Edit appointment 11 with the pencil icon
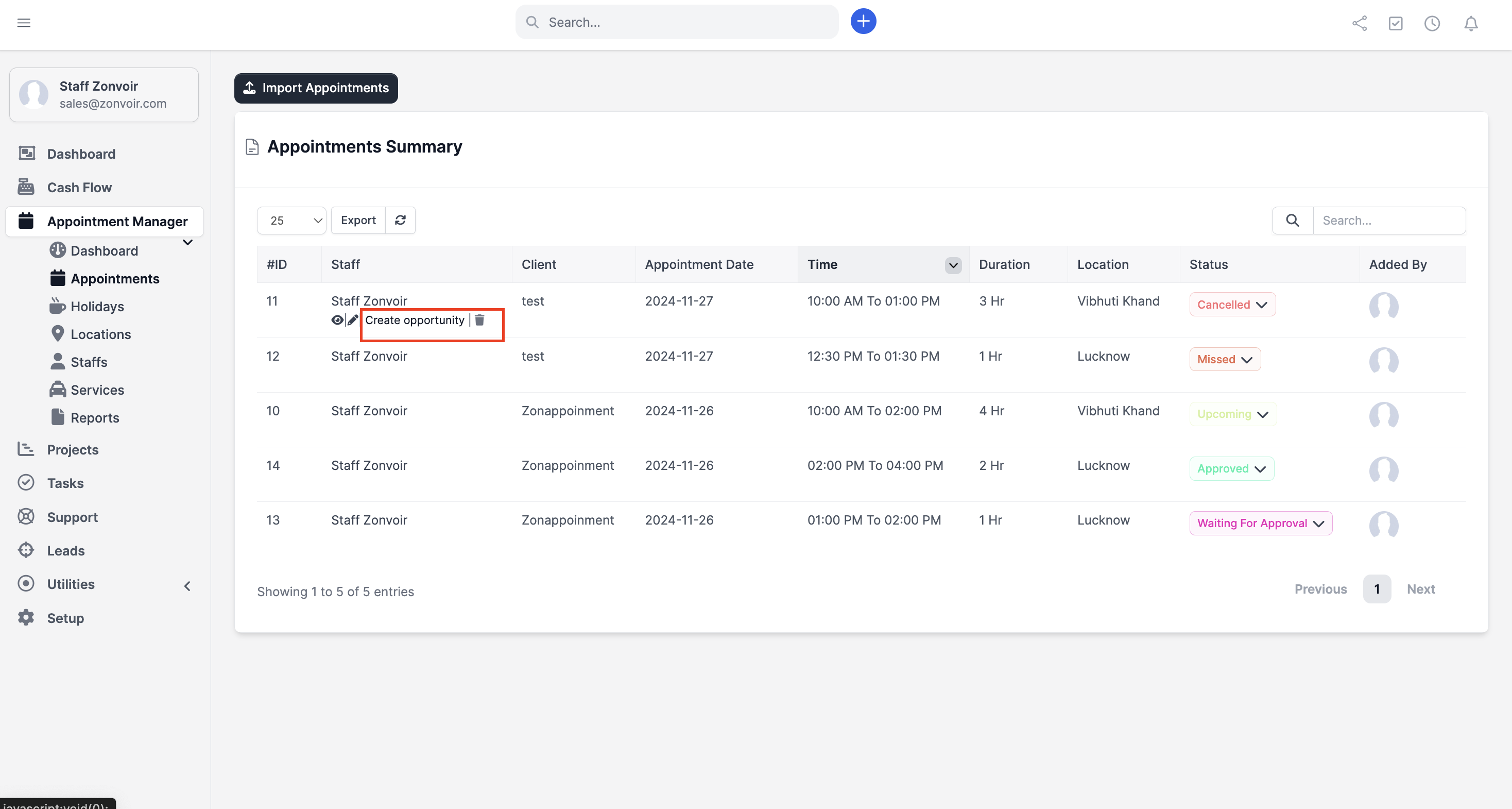The width and height of the screenshot is (1512, 809). pos(352,320)
